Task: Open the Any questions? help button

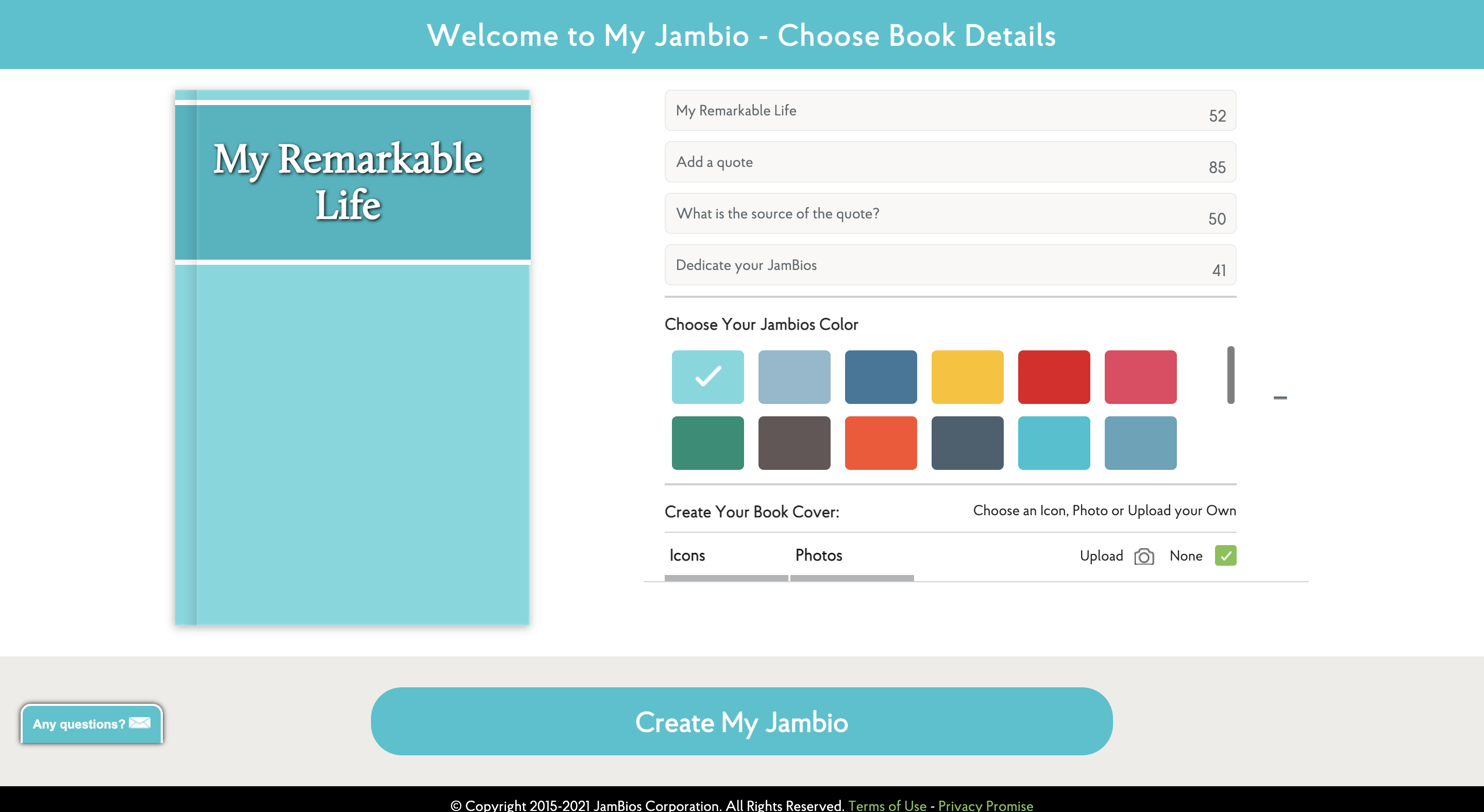Action: 92,723
